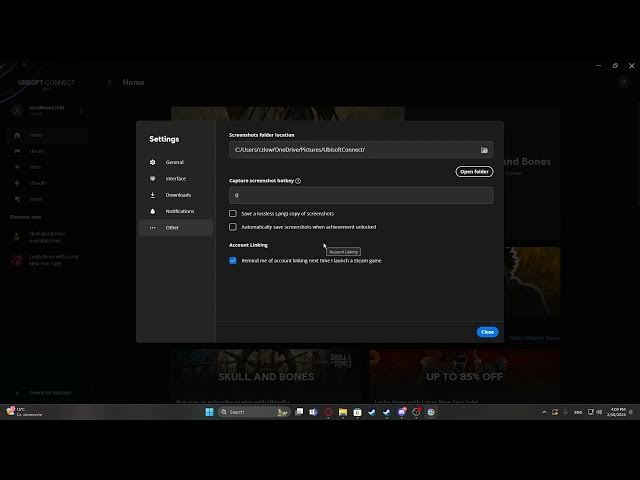640x480 pixels.
Task: Open the weather widget on taskbar
Action: coord(24,412)
